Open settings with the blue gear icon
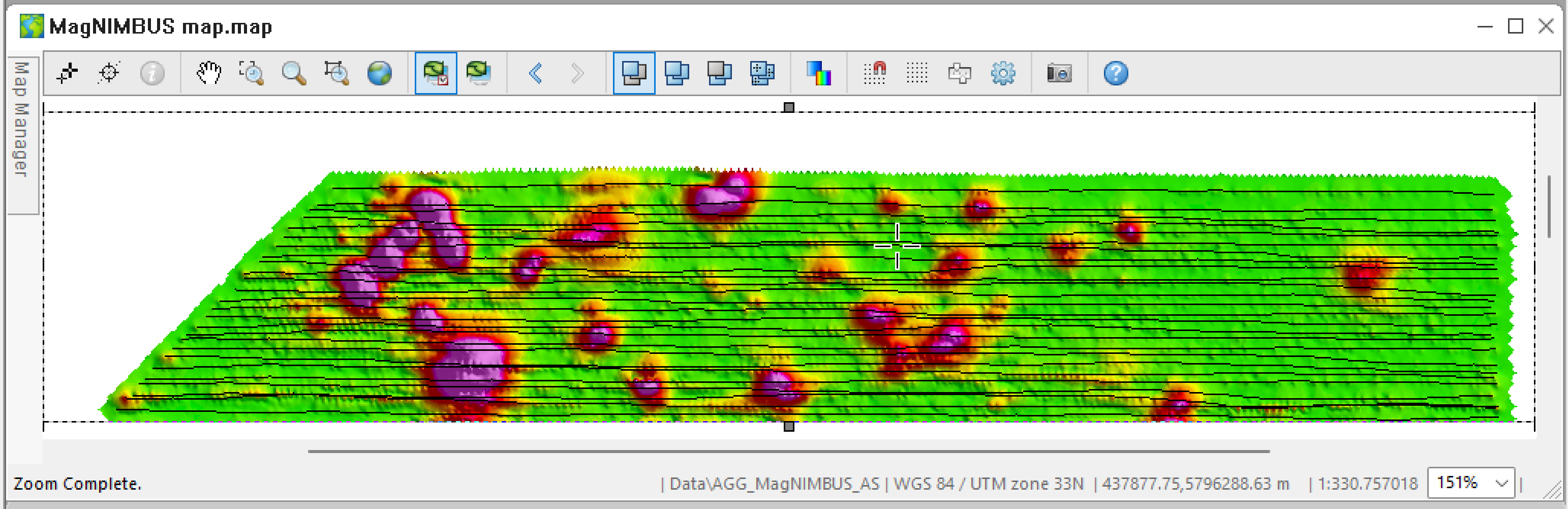 coord(1002,73)
